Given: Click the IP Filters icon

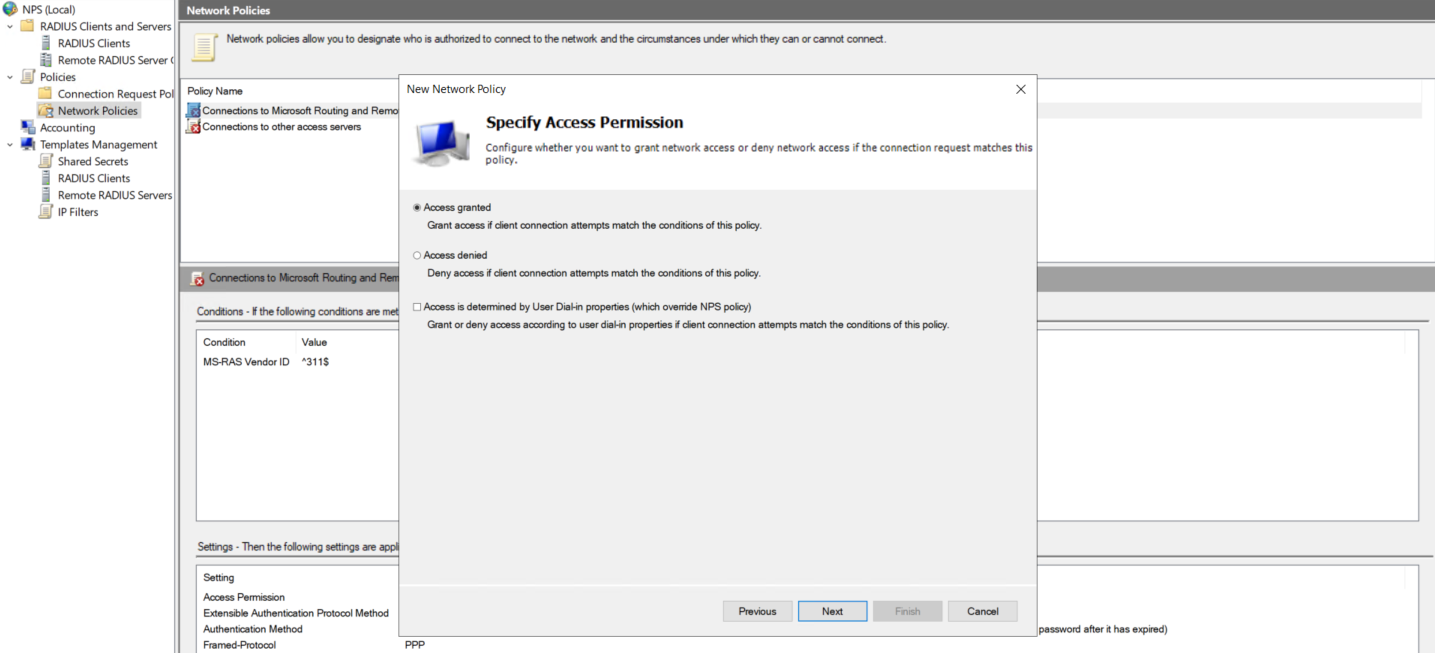Looking at the screenshot, I should tap(45, 212).
